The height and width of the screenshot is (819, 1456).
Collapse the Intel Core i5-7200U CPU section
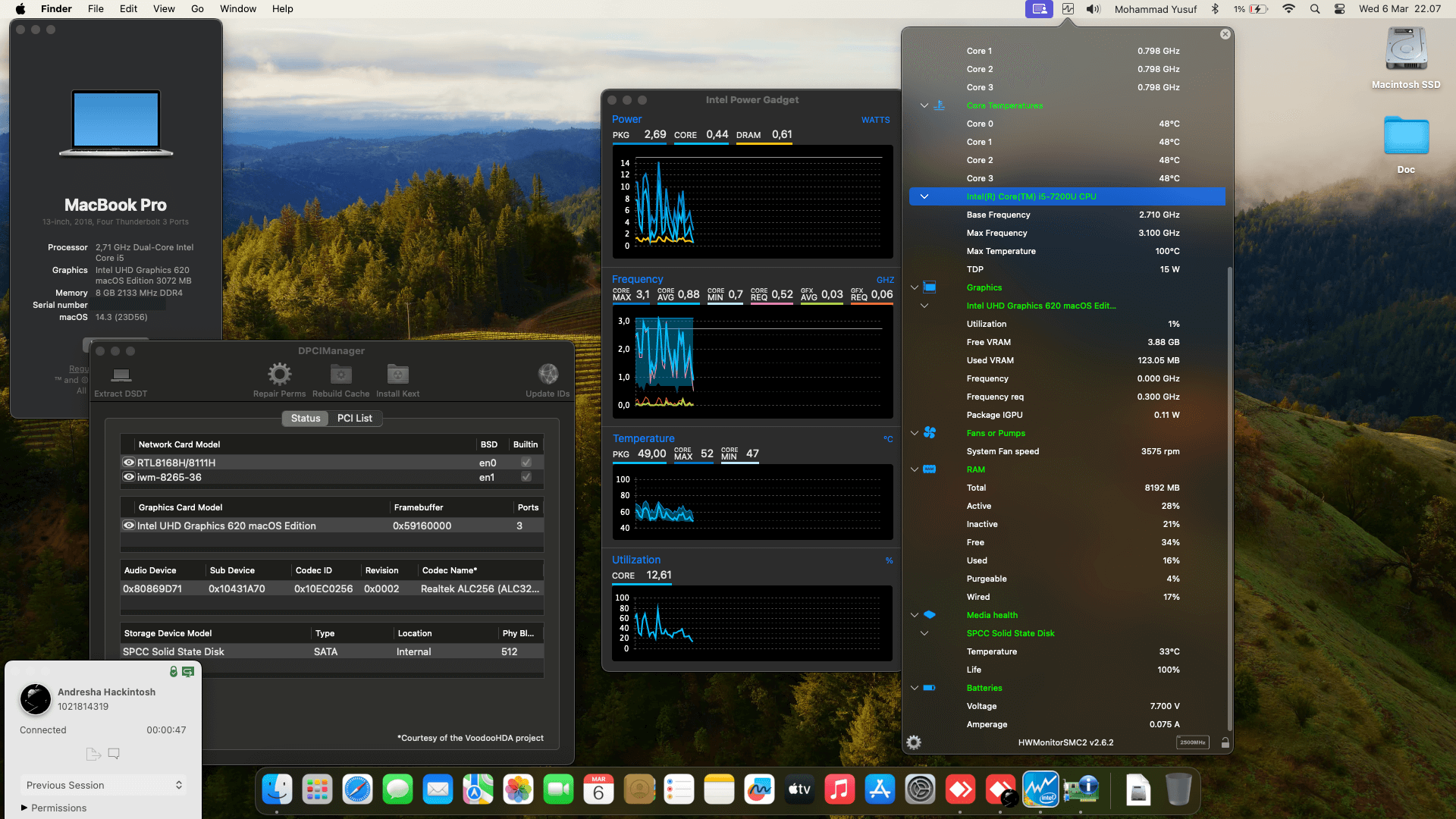(924, 196)
